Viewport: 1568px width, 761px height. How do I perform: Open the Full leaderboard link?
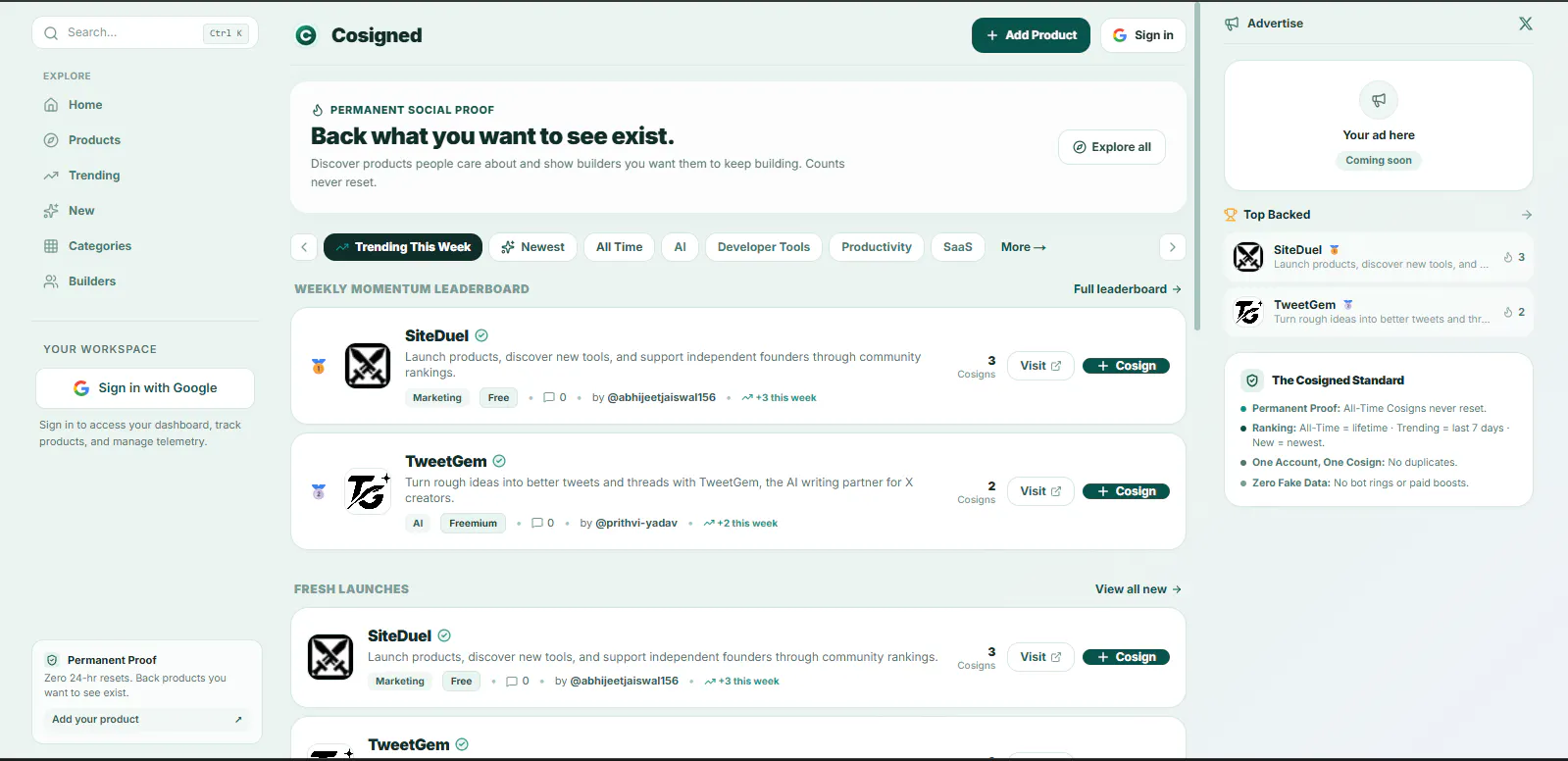[x=1128, y=289]
